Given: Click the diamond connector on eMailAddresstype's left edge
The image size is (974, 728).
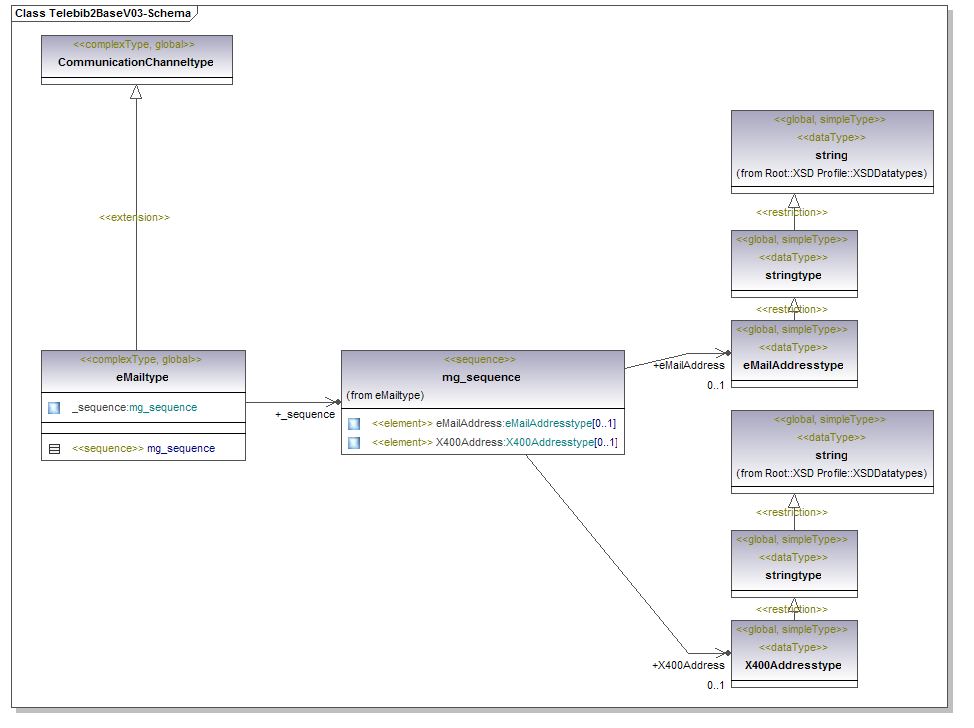Looking at the screenshot, I should click(x=727, y=353).
